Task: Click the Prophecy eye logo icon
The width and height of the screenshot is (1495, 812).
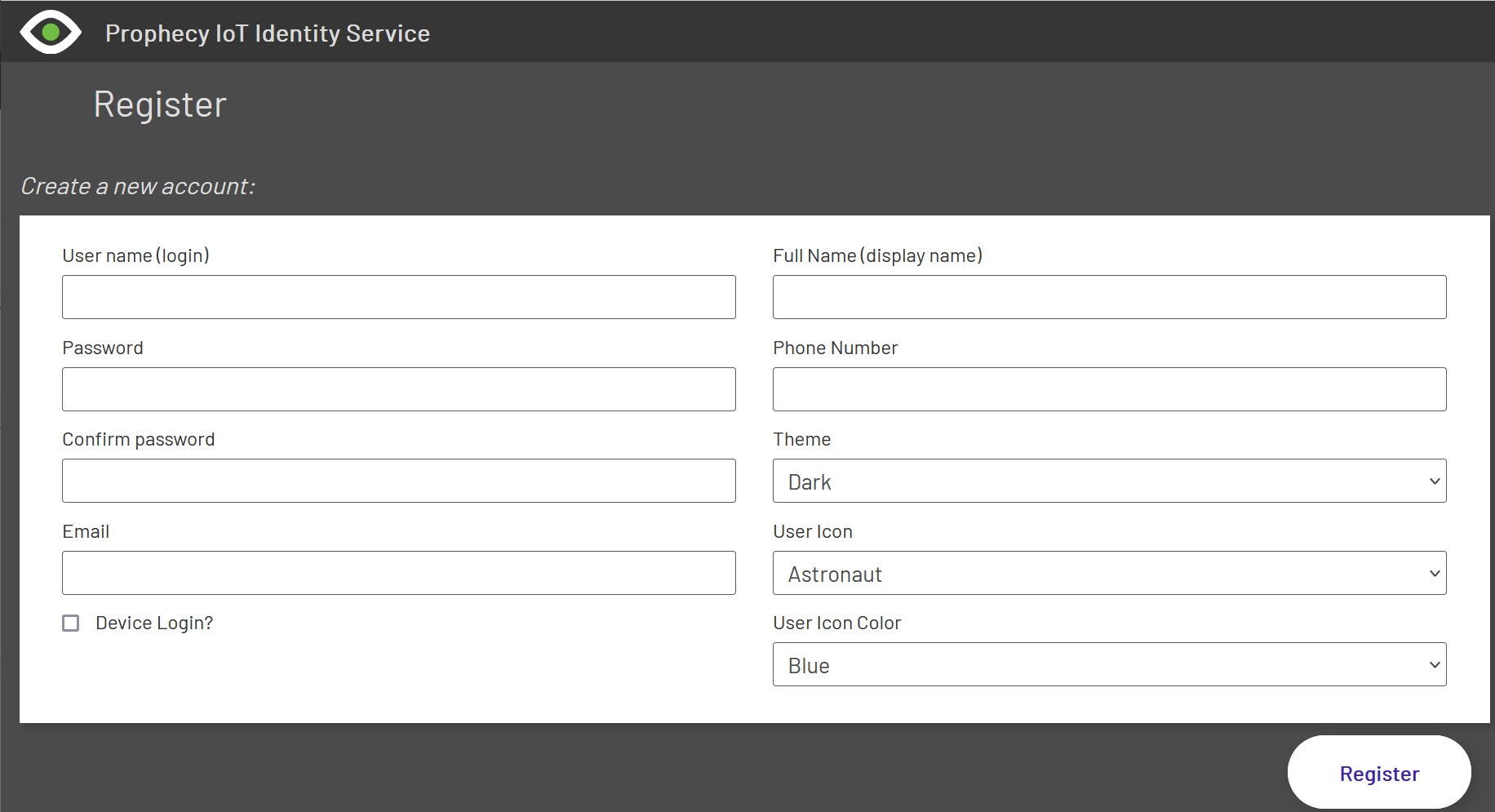Action: pos(51,33)
